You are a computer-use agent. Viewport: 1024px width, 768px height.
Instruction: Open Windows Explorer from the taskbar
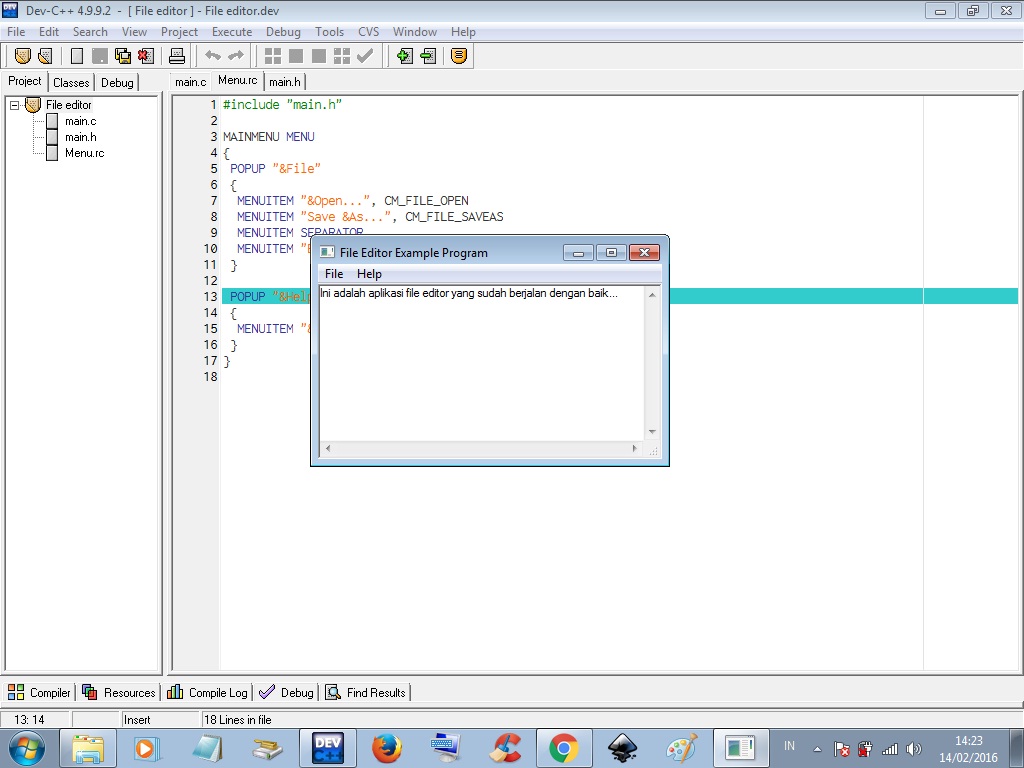[x=88, y=748]
